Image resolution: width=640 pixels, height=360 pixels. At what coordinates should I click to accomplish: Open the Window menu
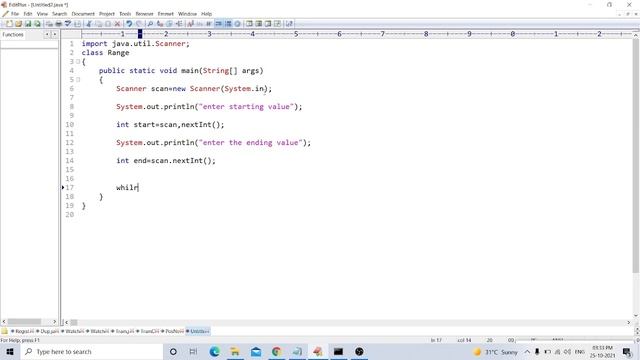(x=187, y=14)
